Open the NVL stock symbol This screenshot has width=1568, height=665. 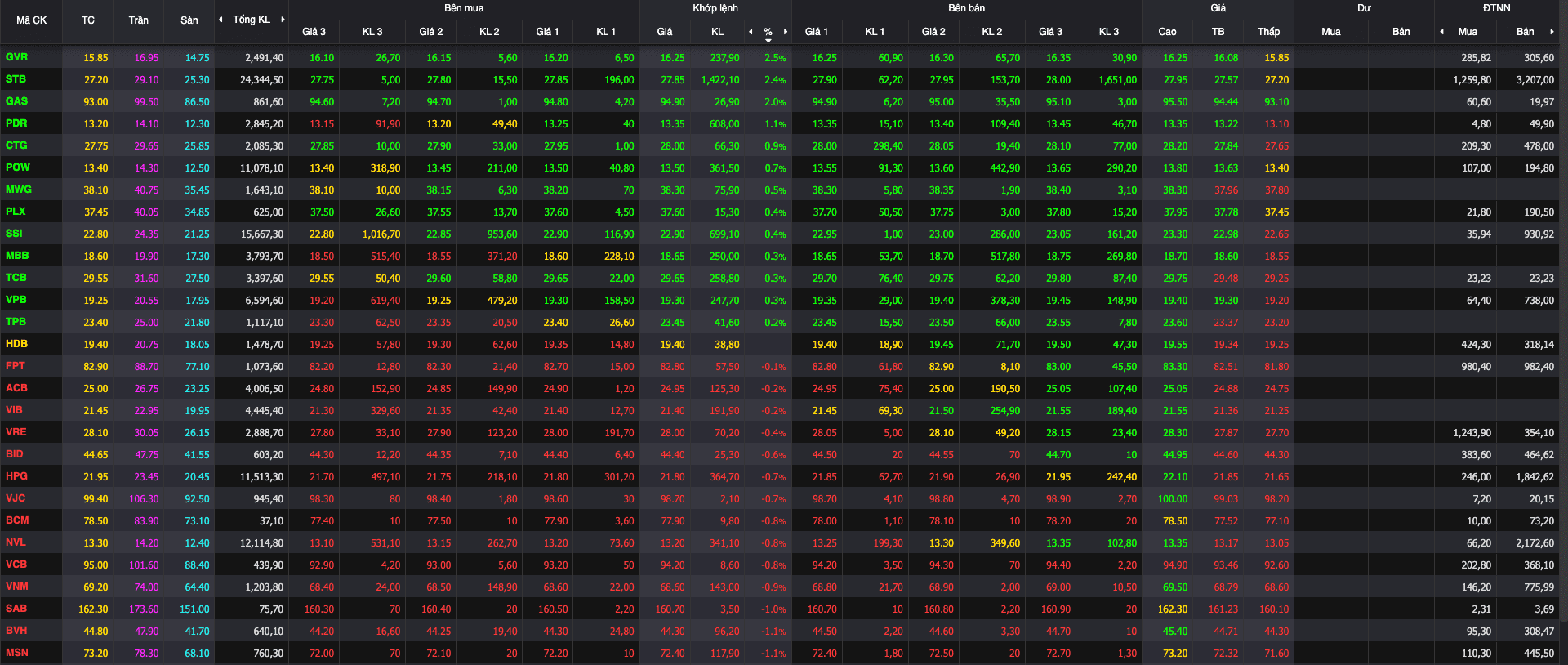16,542
